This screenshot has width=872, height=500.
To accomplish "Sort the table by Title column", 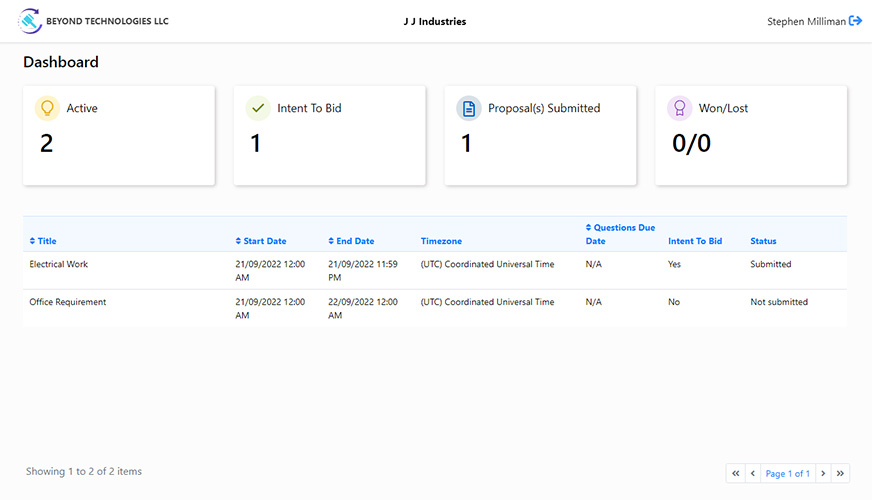I will click(43, 241).
